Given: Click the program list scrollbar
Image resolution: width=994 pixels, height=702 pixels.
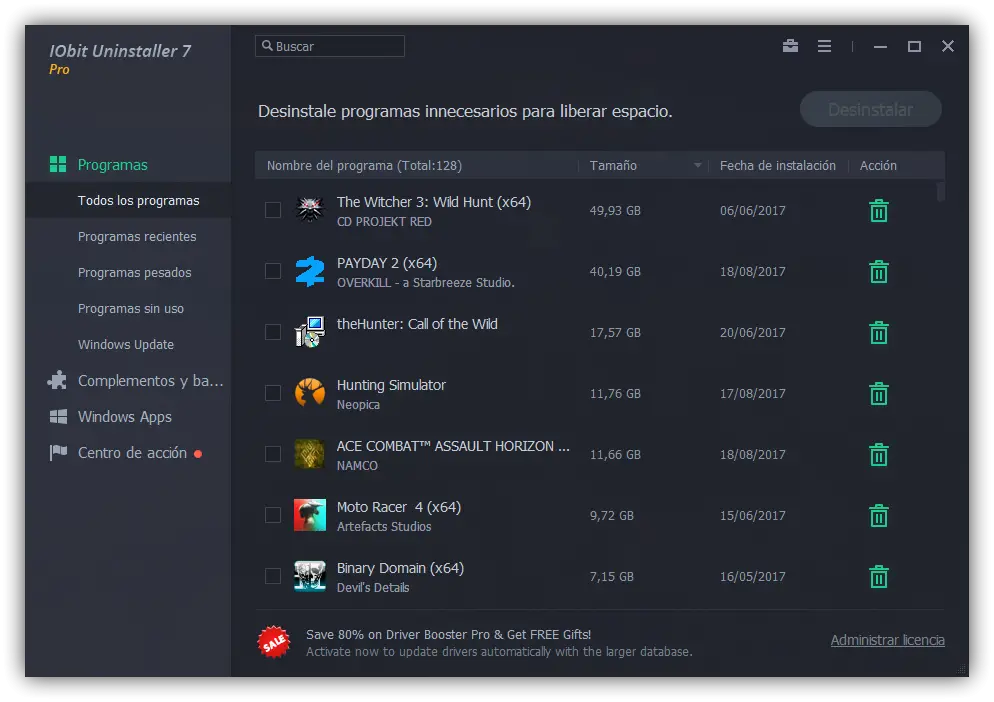Looking at the screenshot, I should (941, 191).
